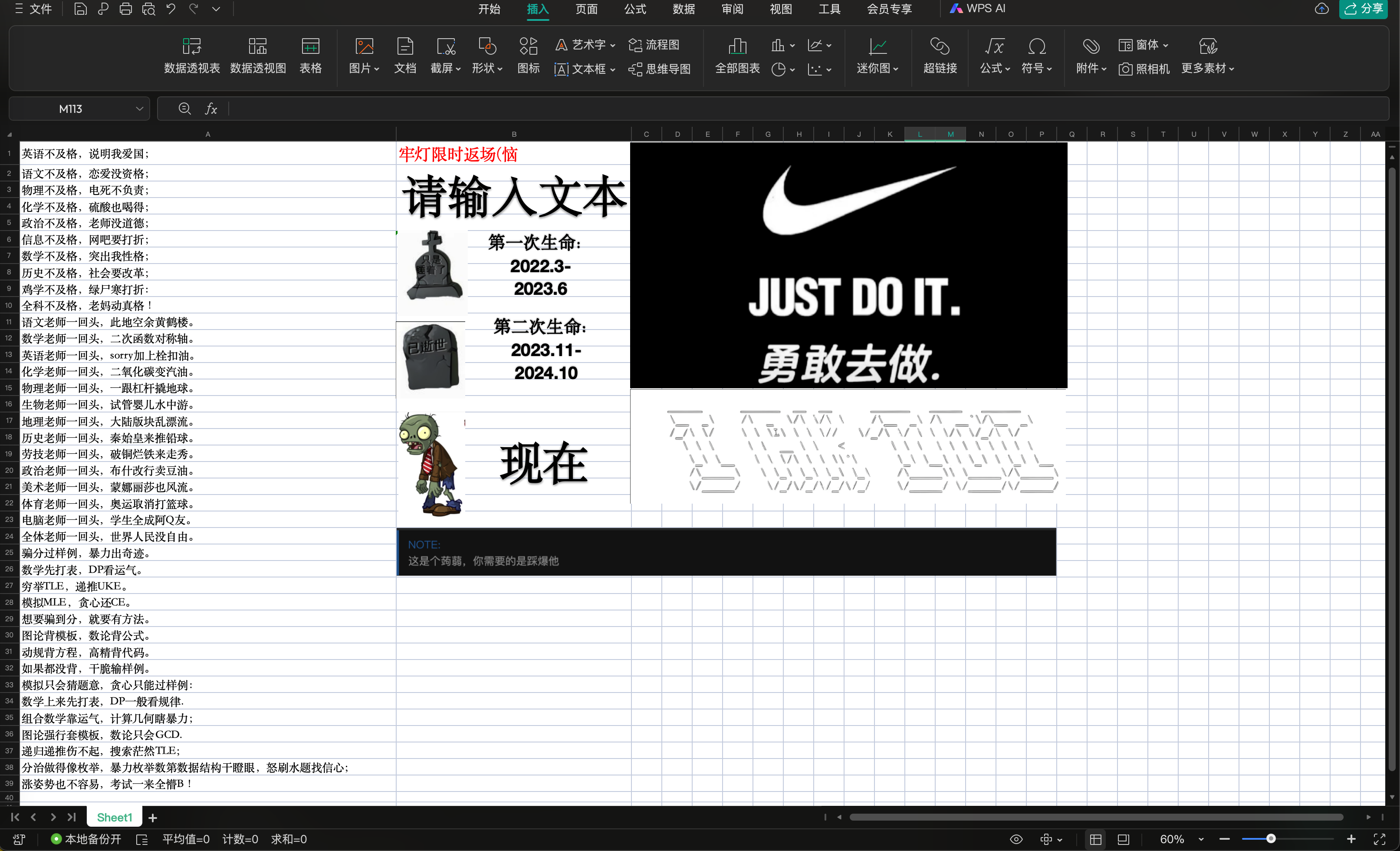This screenshot has height=851, width=1400.
Task: Open WPS AI
Action: coord(978,9)
